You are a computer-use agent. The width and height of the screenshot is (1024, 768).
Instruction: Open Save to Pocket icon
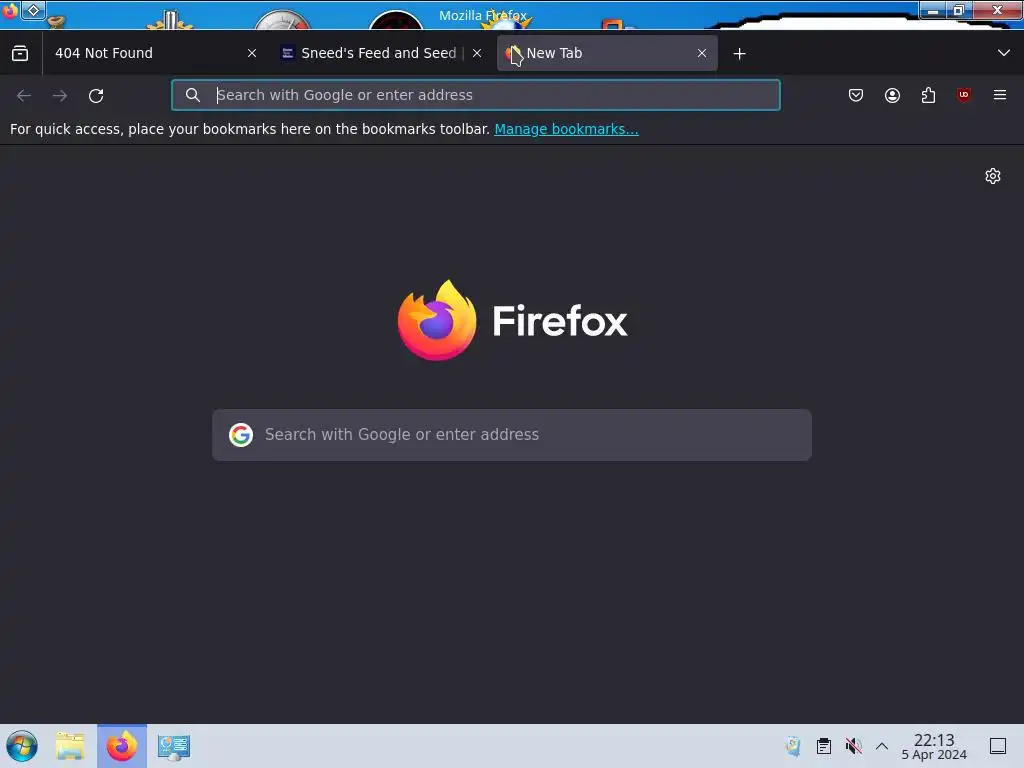pos(856,95)
